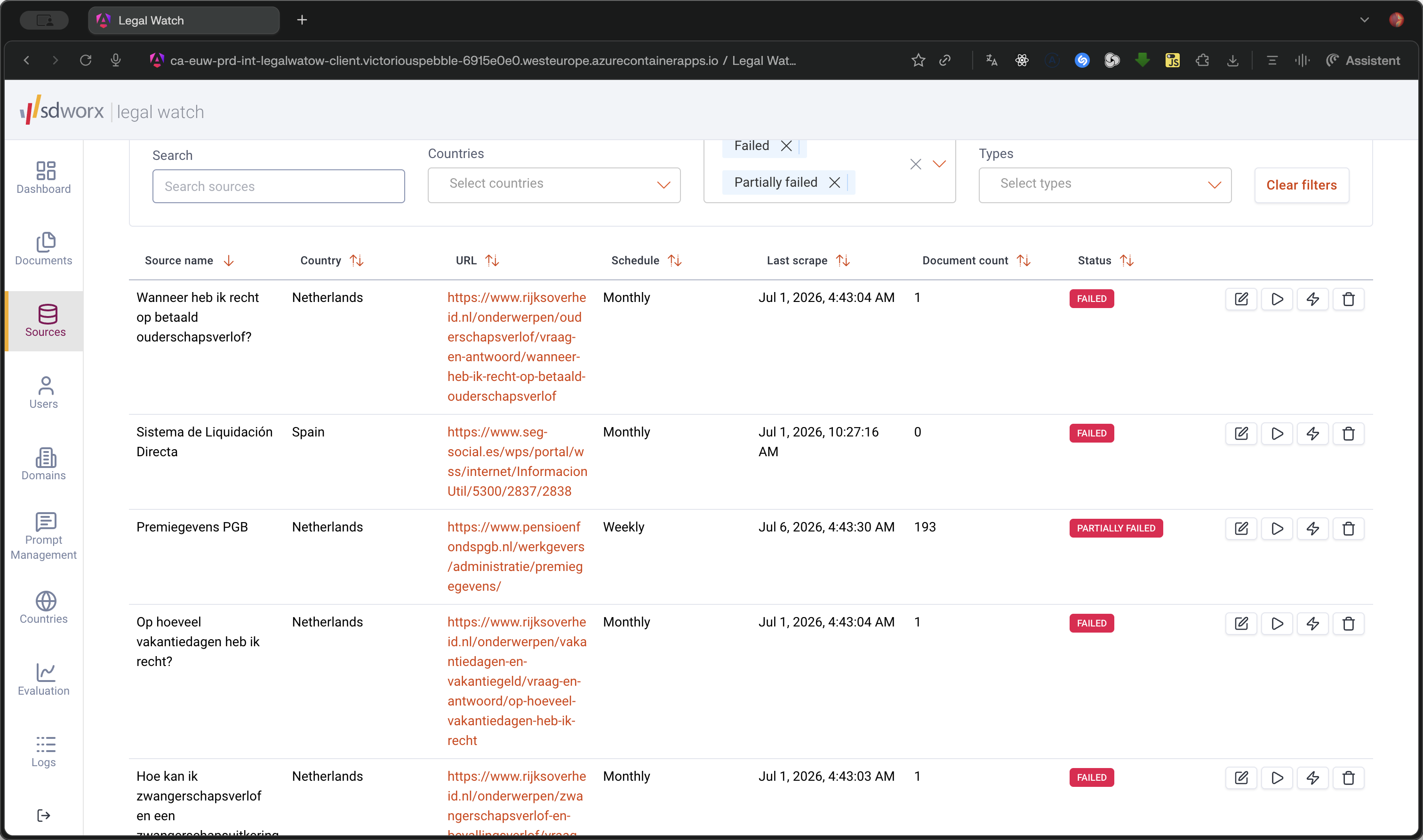The height and width of the screenshot is (840, 1423).
Task: Click the translate page icon in toolbar
Action: (x=991, y=60)
